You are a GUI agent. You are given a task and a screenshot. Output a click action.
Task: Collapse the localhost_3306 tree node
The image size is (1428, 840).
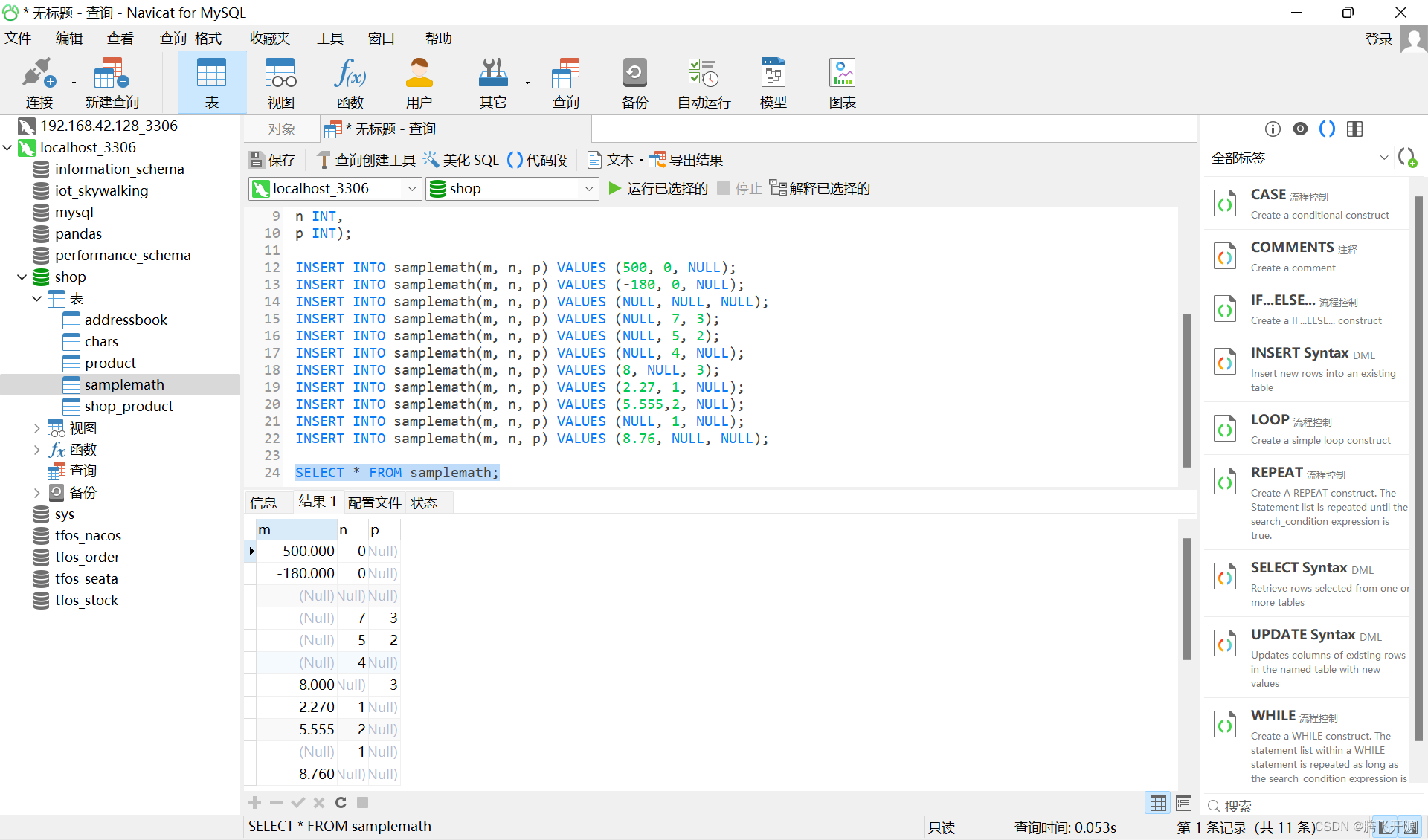[x=7, y=148]
